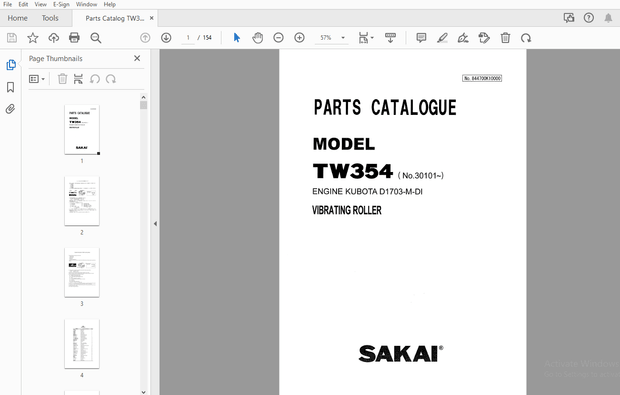Delete selected thumbnail pages trash icon
620x395 pixels.
click(x=62, y=79)
